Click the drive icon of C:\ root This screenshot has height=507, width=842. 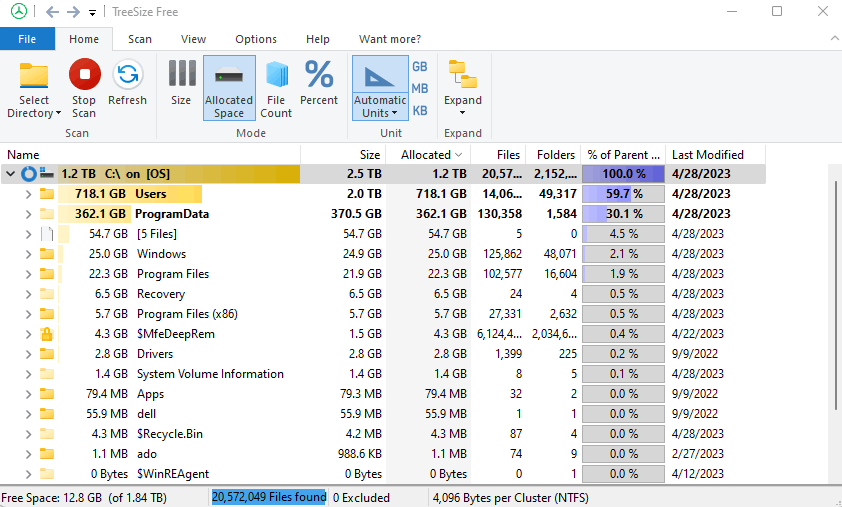(x=47, y=174)
